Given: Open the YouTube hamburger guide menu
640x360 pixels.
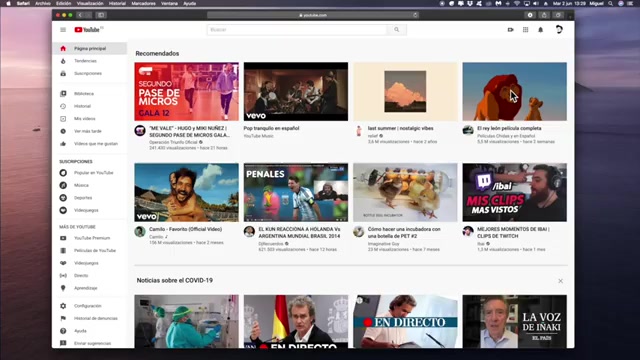Looking at the screenshot, I should [x=63, y=30].
